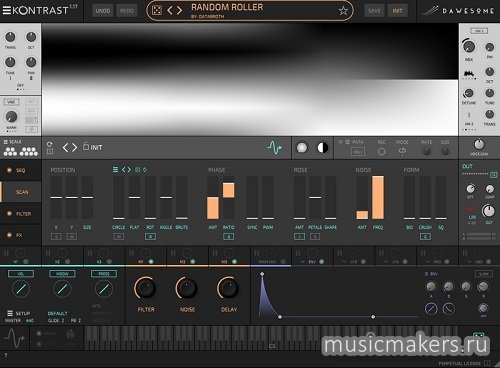Click the NOISE FREQ orange slider bar

(x=378, y=198)
